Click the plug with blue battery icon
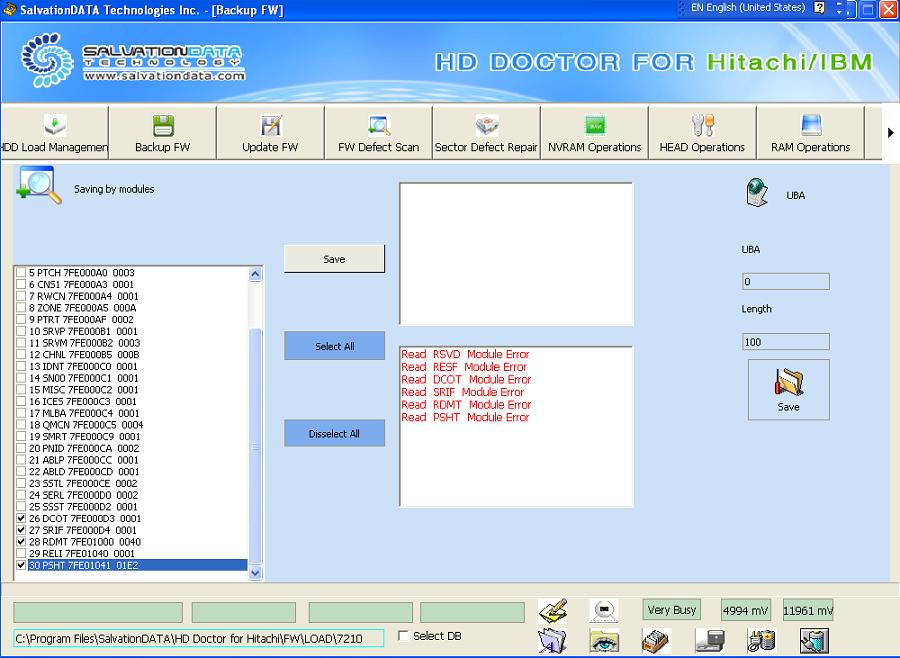Viewport: 900px width, 658px height. click(814, 641)
